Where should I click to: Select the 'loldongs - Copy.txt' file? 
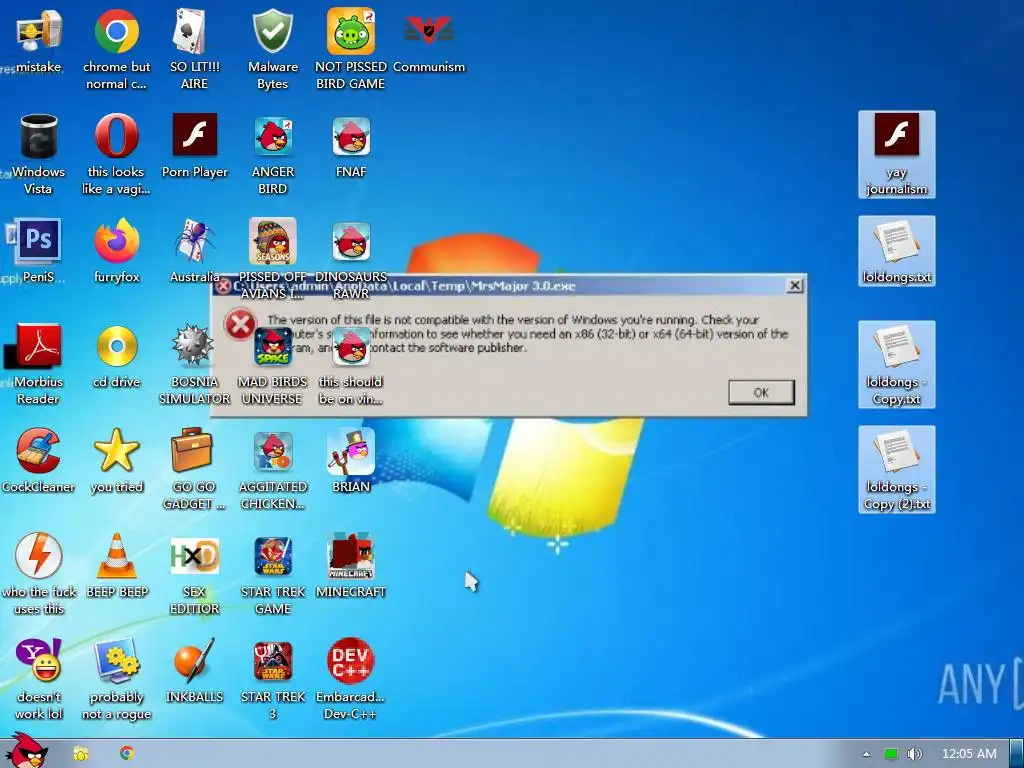[x=897, y=364]
